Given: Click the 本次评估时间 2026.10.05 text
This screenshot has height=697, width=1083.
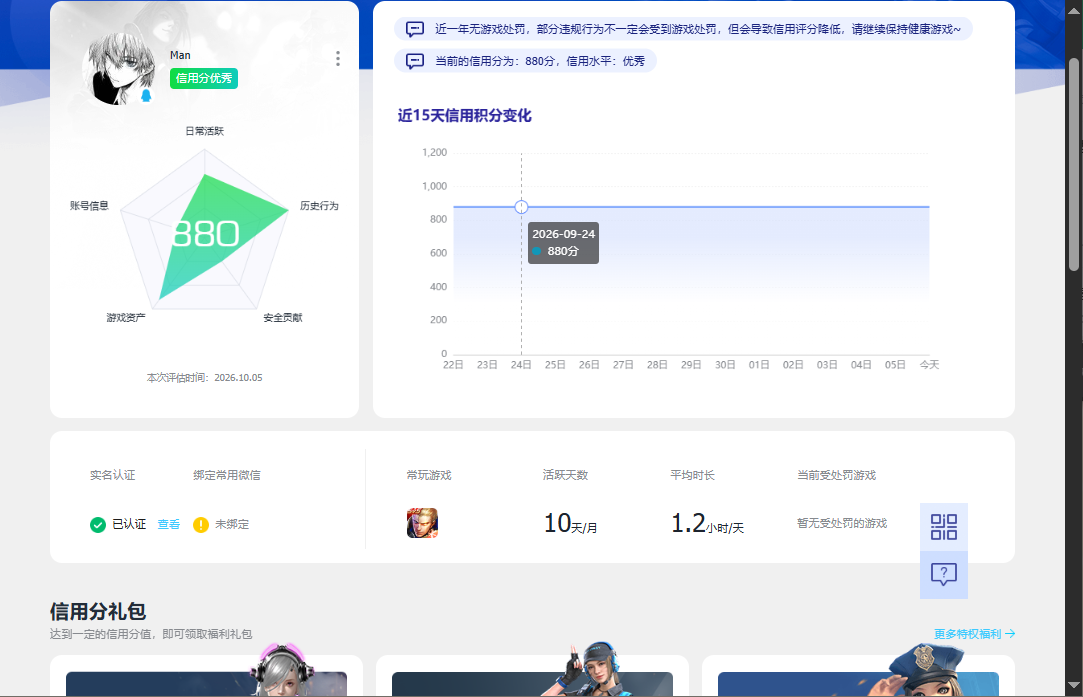Looking at the screenshot, I should coord(204,378).
